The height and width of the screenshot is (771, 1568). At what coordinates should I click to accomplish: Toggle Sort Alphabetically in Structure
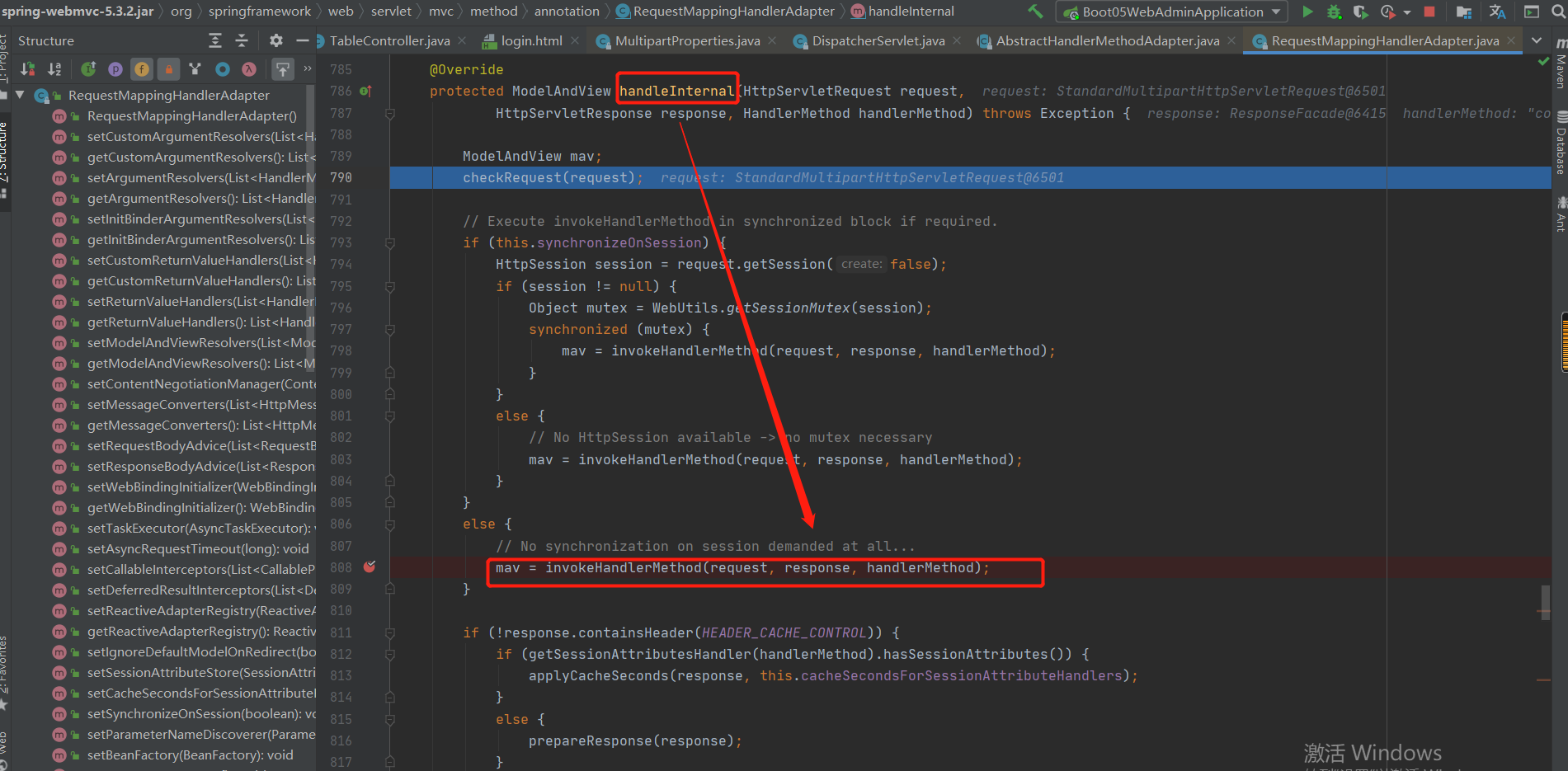pyautogui.click(x=54, y=69)
